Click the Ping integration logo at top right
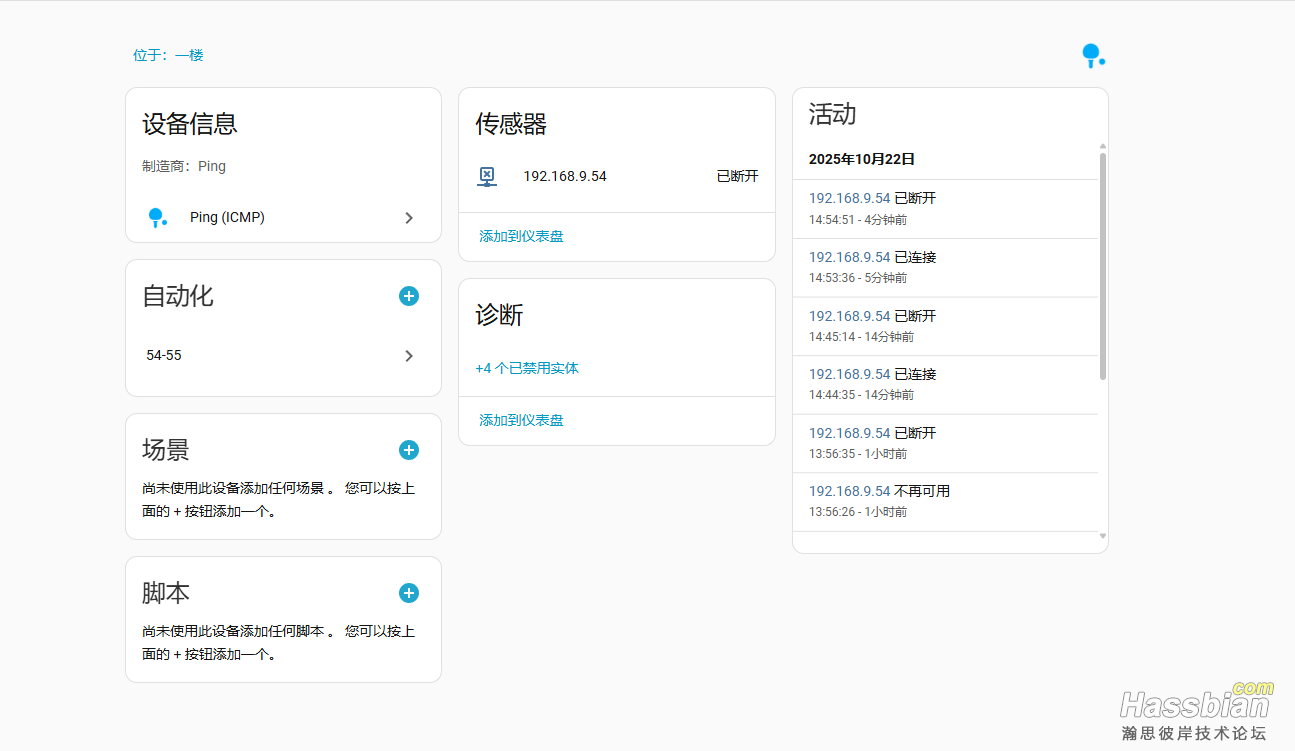Viewport: 1295px width, 751px height. coord(1092,56)
